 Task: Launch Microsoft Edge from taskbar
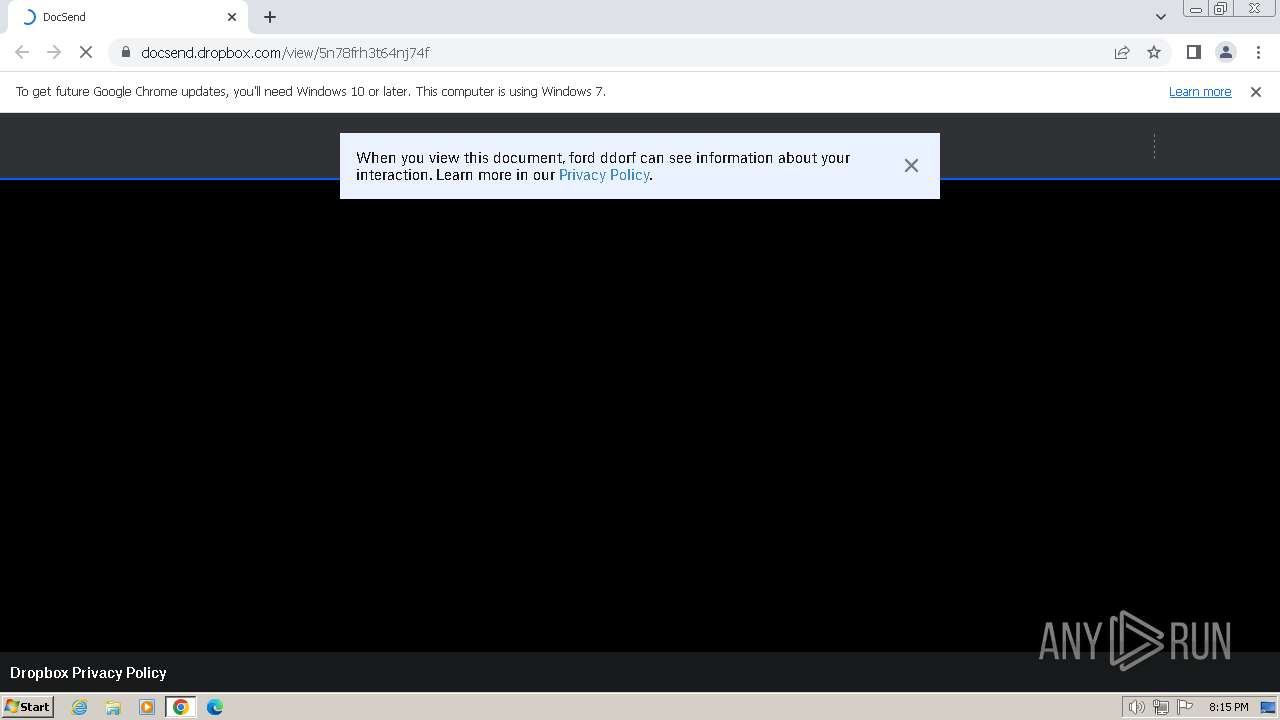pos(215,707)
